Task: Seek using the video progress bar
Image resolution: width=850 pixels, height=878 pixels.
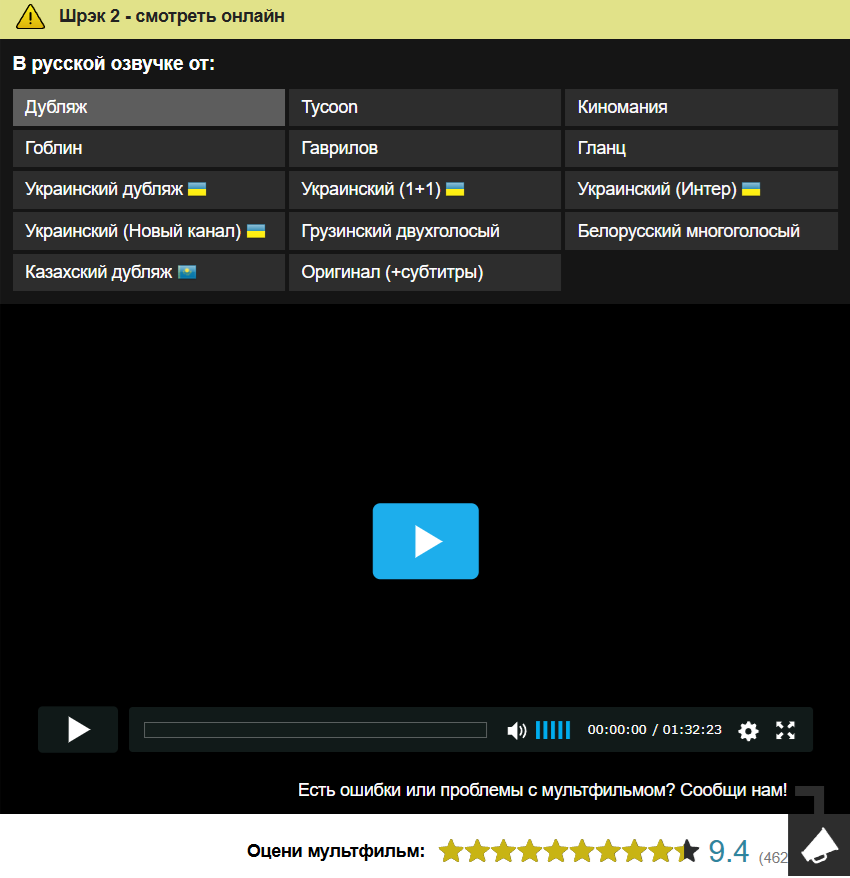Action: [x=315, y=730]
